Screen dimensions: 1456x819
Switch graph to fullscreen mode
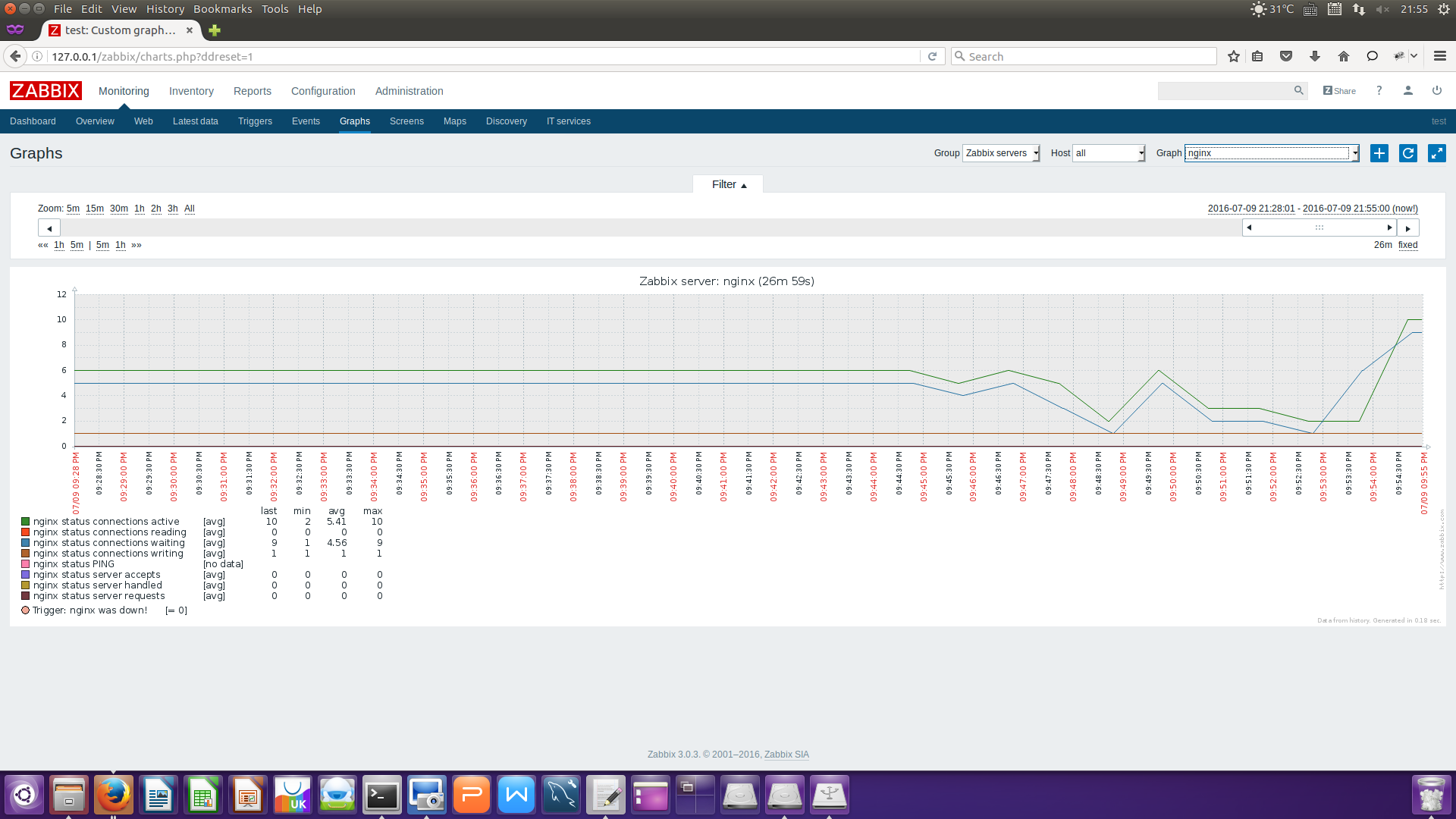pyautogui.click(x=1437, y=153)
